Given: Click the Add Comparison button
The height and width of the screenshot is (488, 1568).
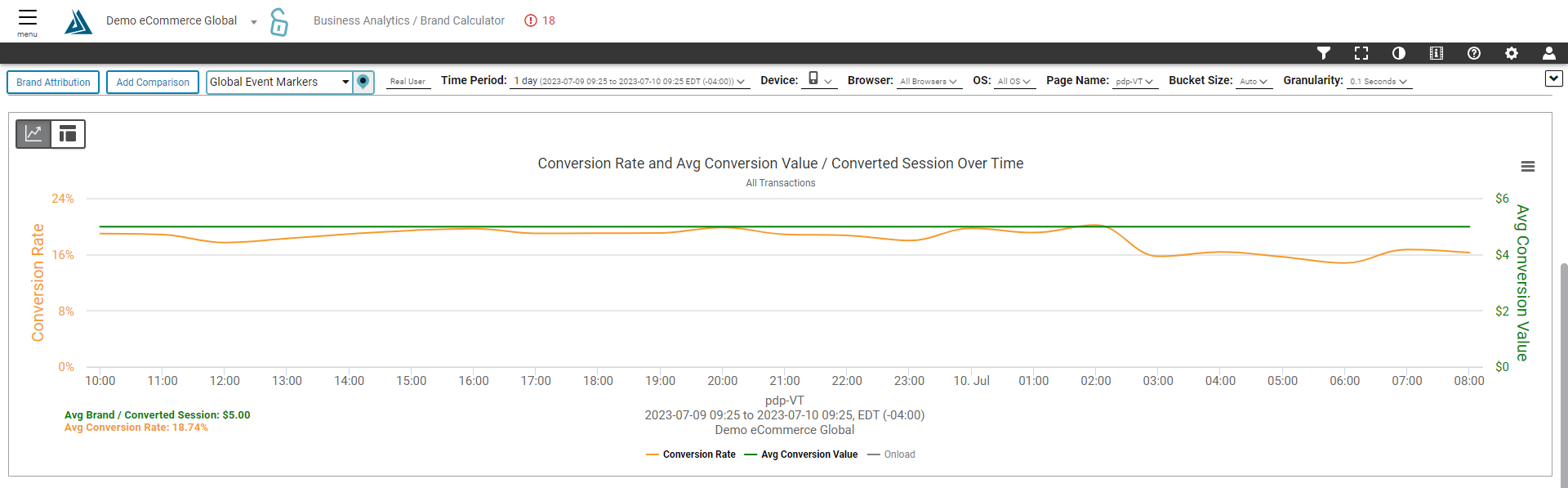Looking at the screenshot, I should click(153, 83).
